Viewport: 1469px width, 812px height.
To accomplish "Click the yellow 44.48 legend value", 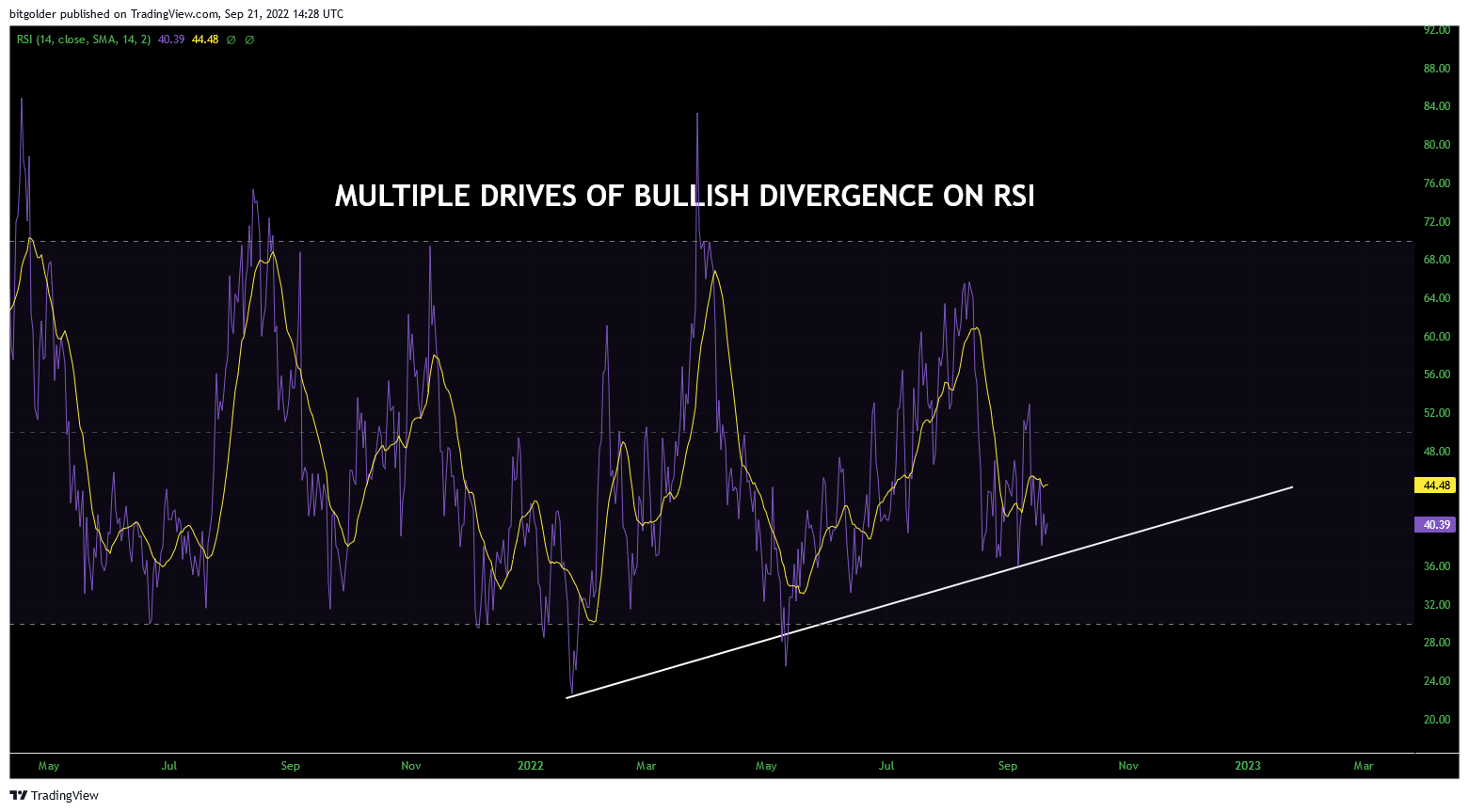I will (x=205, y=40).
